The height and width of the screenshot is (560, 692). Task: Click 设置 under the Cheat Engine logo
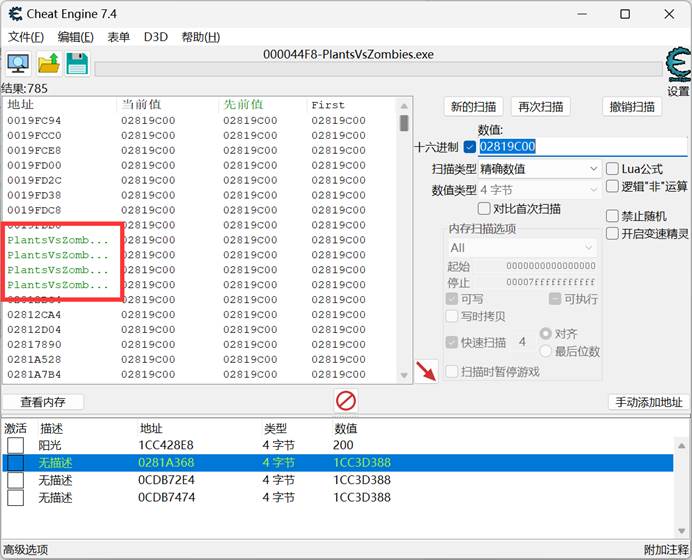pos(678,91)
